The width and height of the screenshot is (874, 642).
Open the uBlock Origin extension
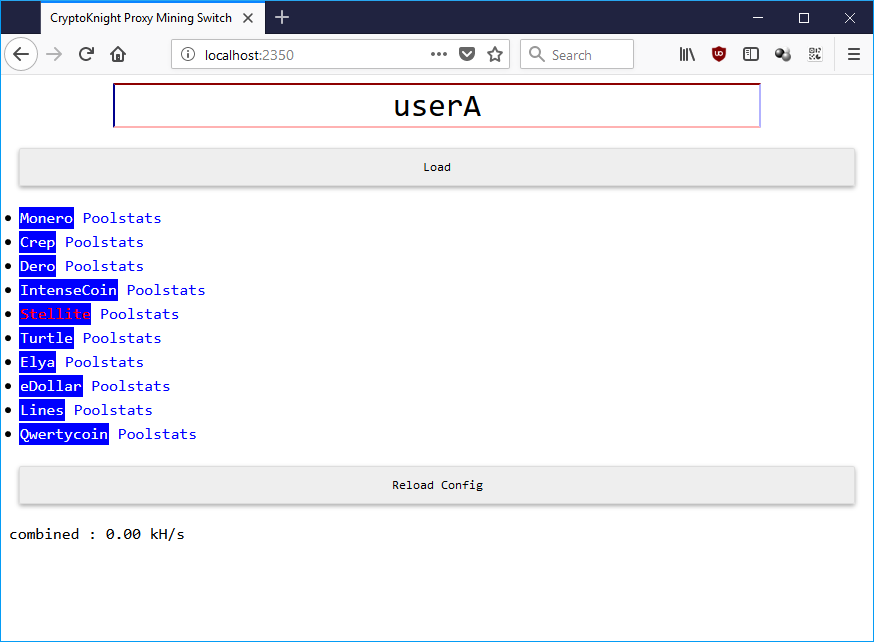point(719,54)
